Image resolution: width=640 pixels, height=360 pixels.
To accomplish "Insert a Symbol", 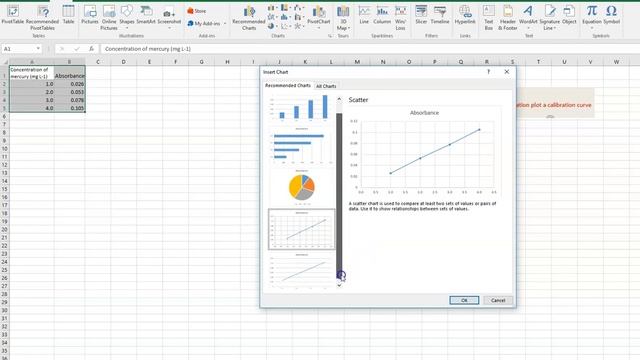I will [x=611, y=15].
